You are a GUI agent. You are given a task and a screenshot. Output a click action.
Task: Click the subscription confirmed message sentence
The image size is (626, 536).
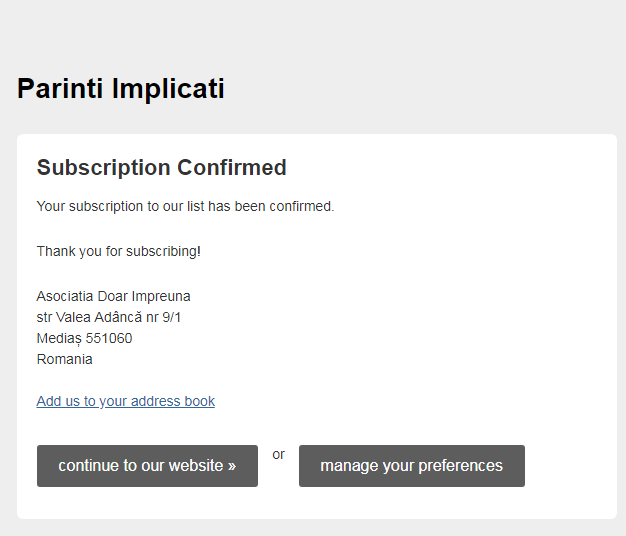[x=185, y=206]
